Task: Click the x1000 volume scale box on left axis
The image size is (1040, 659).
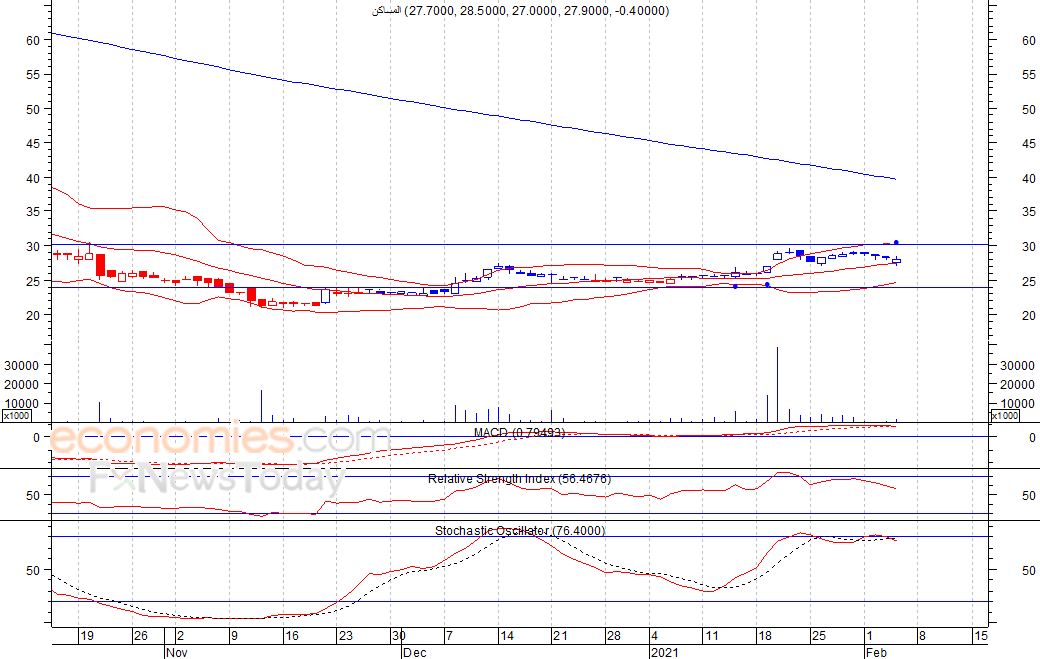Action: [x=17, y=416]
